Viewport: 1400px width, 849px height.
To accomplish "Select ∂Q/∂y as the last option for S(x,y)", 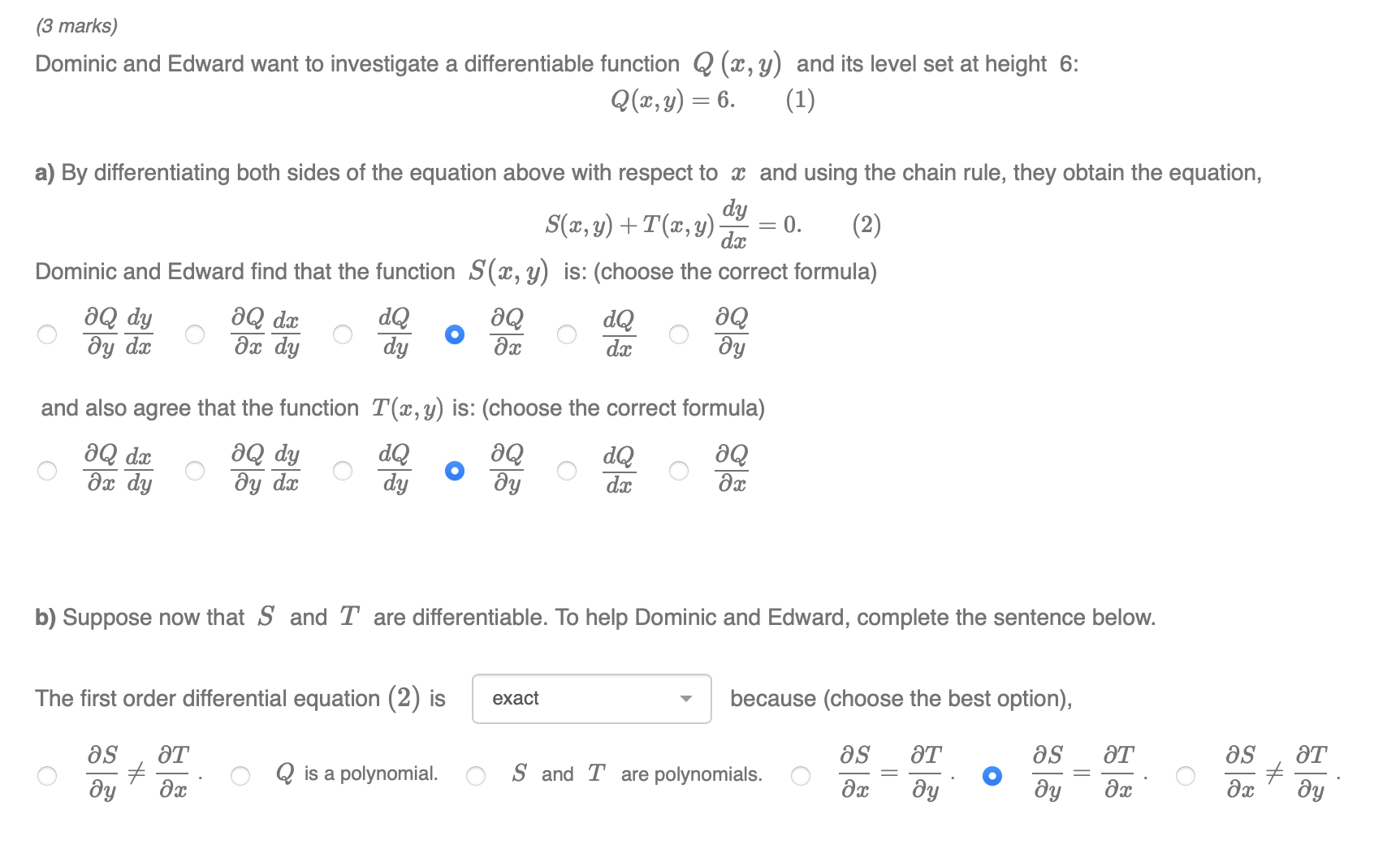I will click(679, 334).
